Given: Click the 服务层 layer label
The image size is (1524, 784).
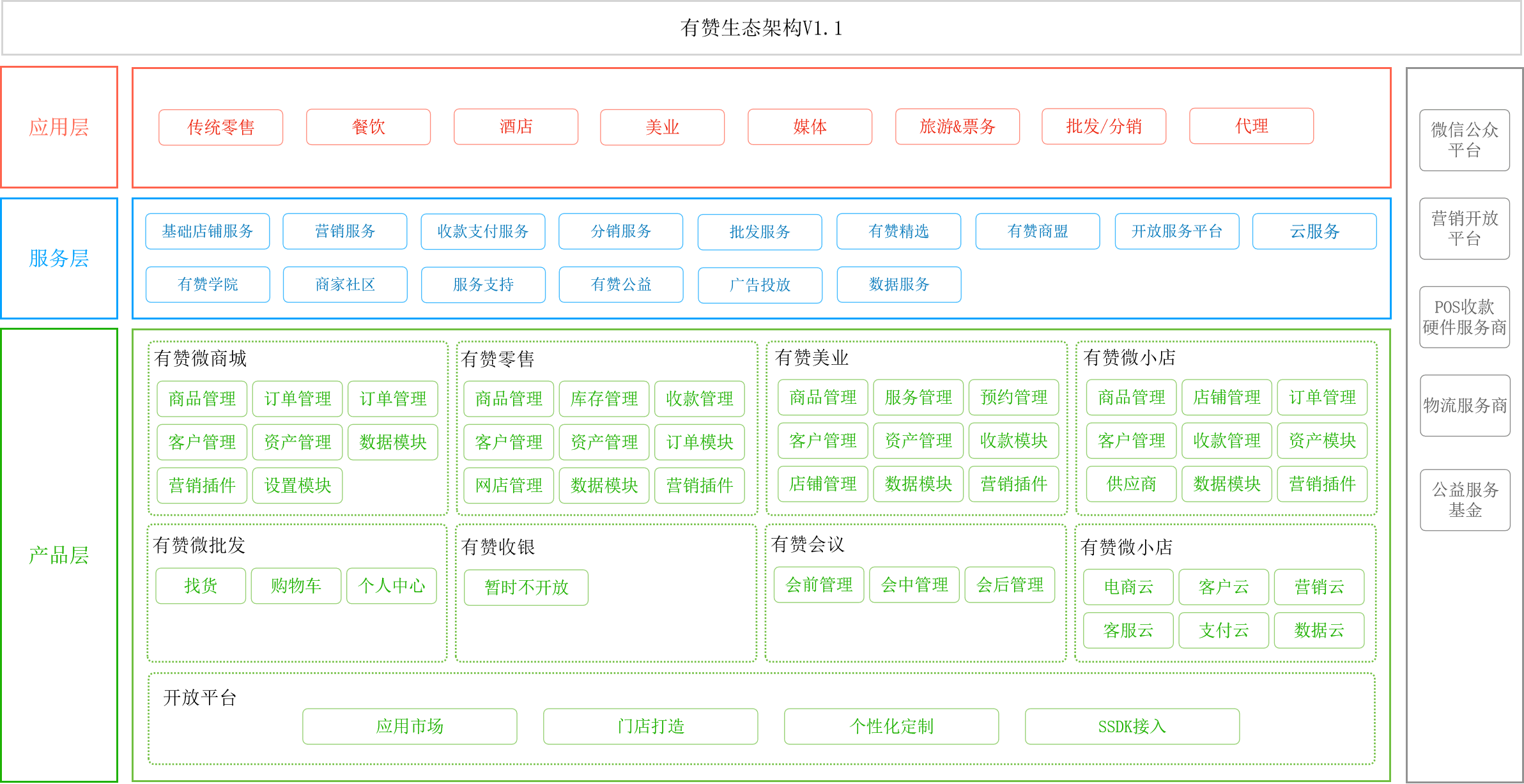Looking at the screenshot, I should [59, 258].
